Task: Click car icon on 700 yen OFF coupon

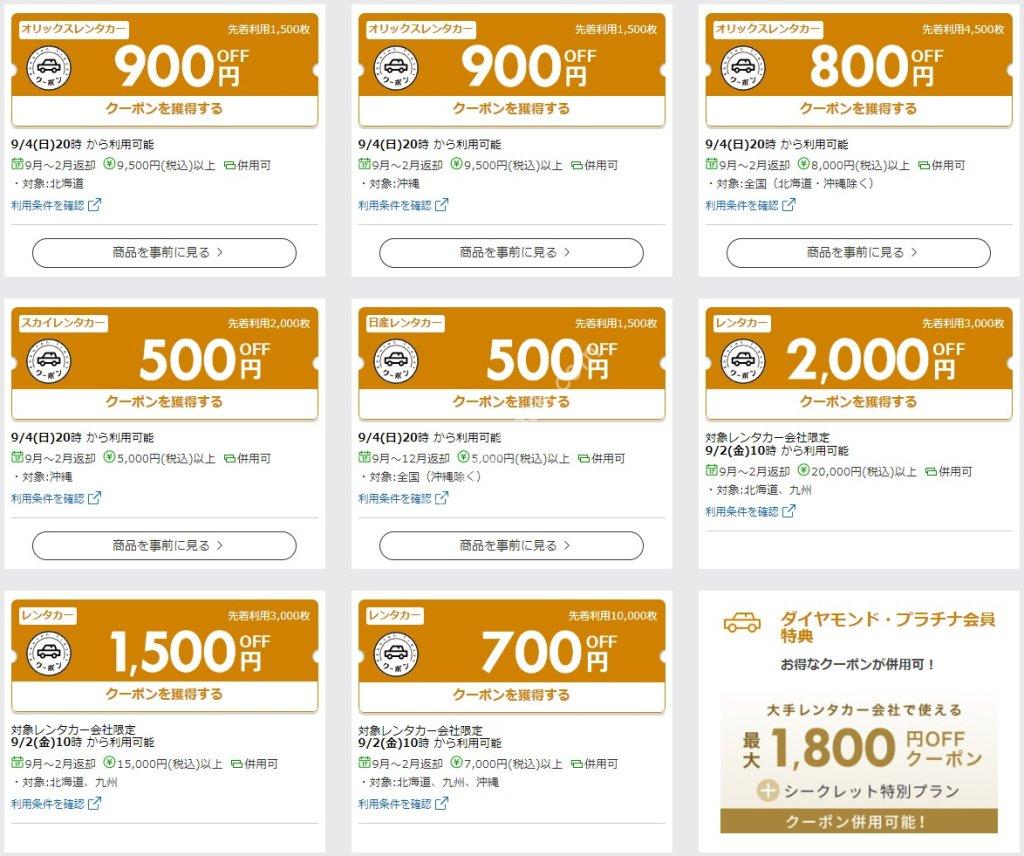Action: coord(396,654)
